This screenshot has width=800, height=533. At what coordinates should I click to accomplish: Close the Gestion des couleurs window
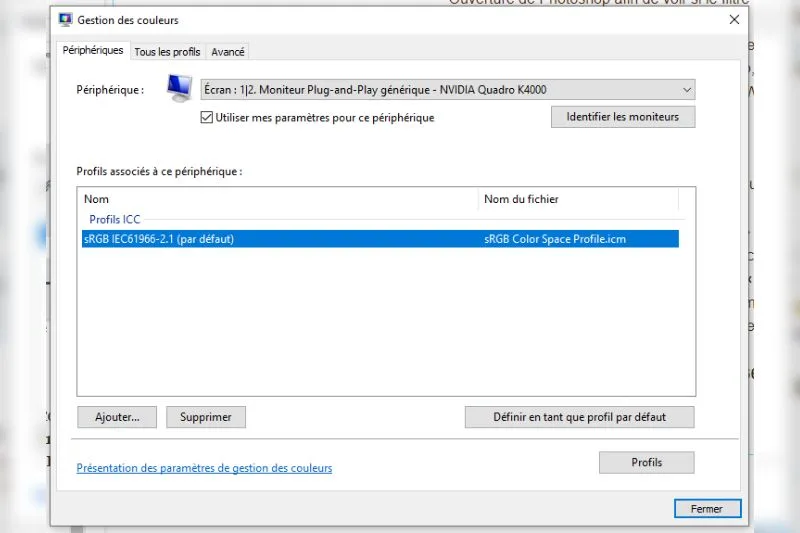734,19
